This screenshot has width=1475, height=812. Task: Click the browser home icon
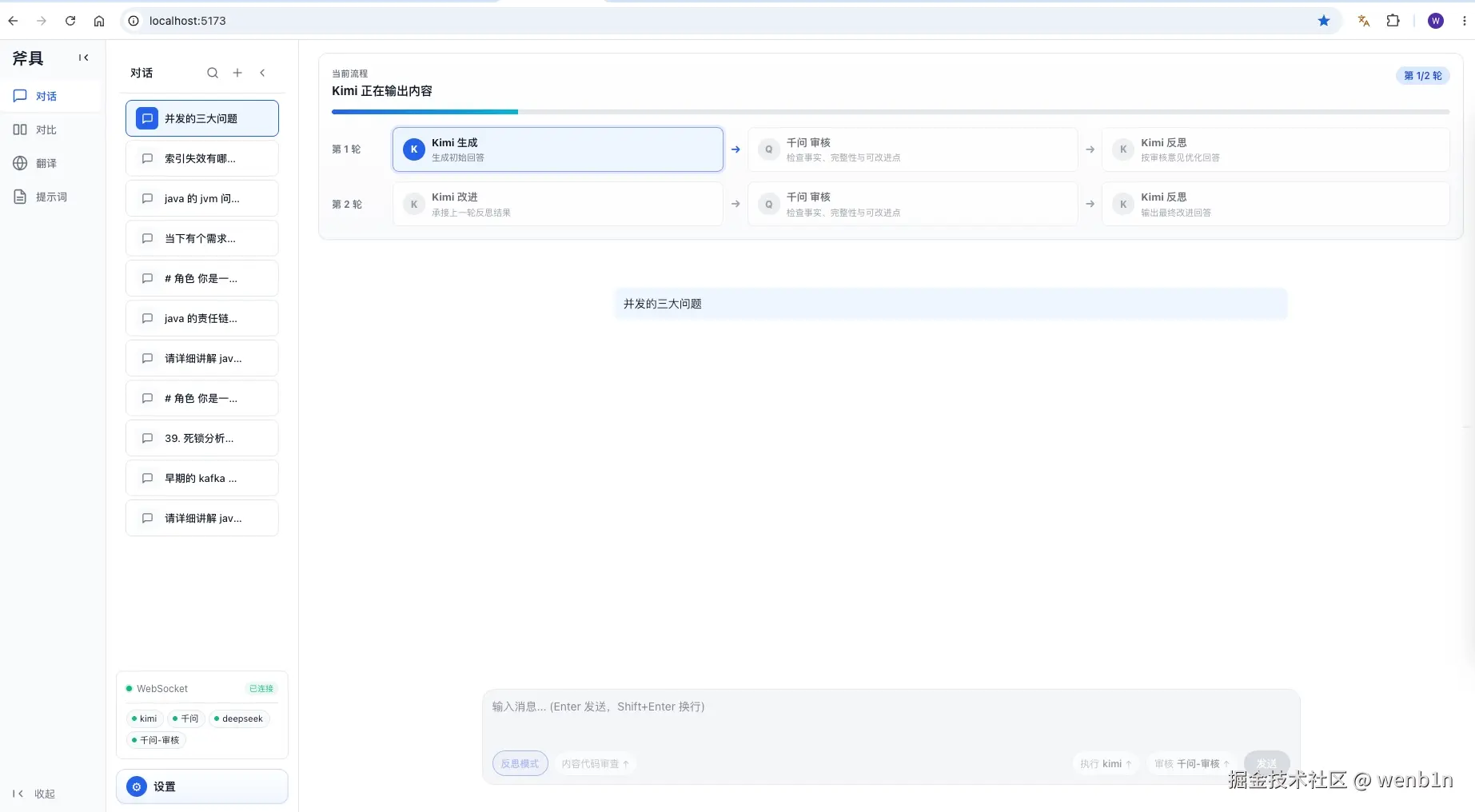pos(99,21)
